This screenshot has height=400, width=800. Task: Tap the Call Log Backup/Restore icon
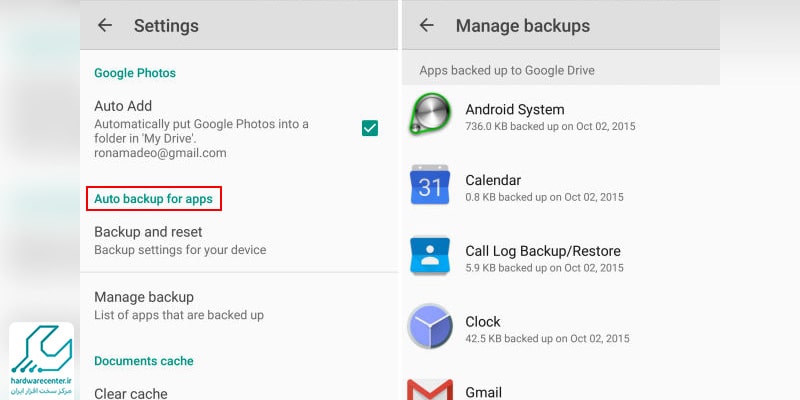(x=430, y=256)
